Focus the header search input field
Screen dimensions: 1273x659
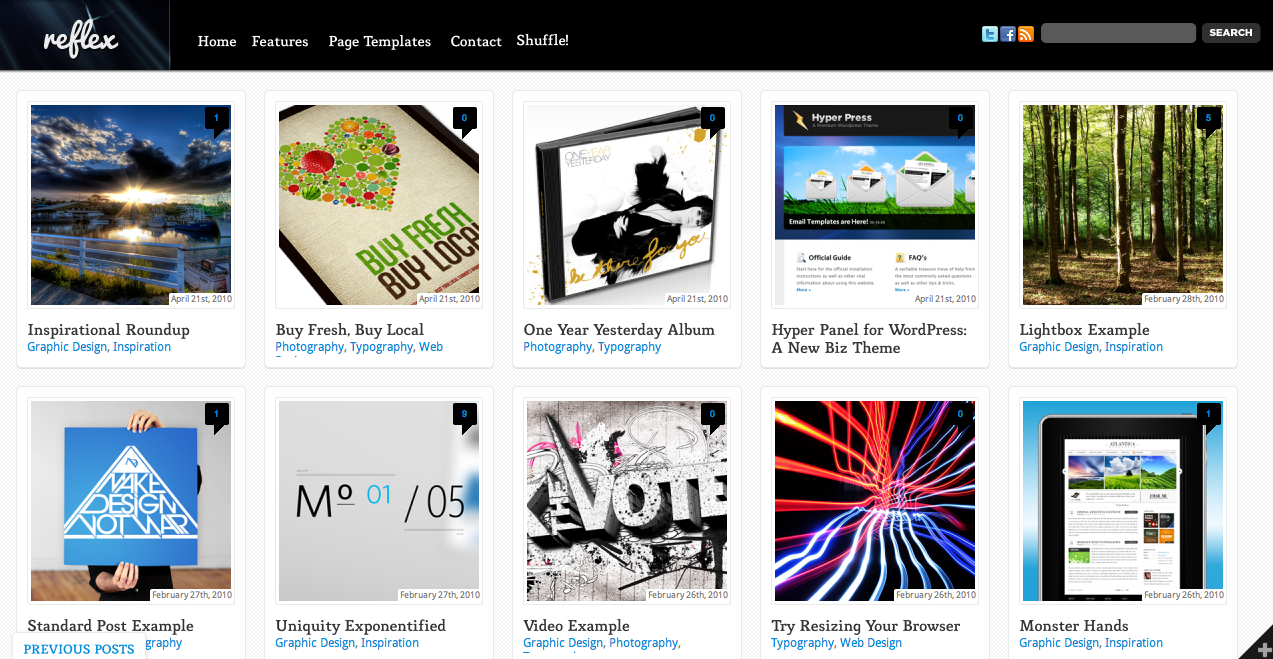(1118, 33)
